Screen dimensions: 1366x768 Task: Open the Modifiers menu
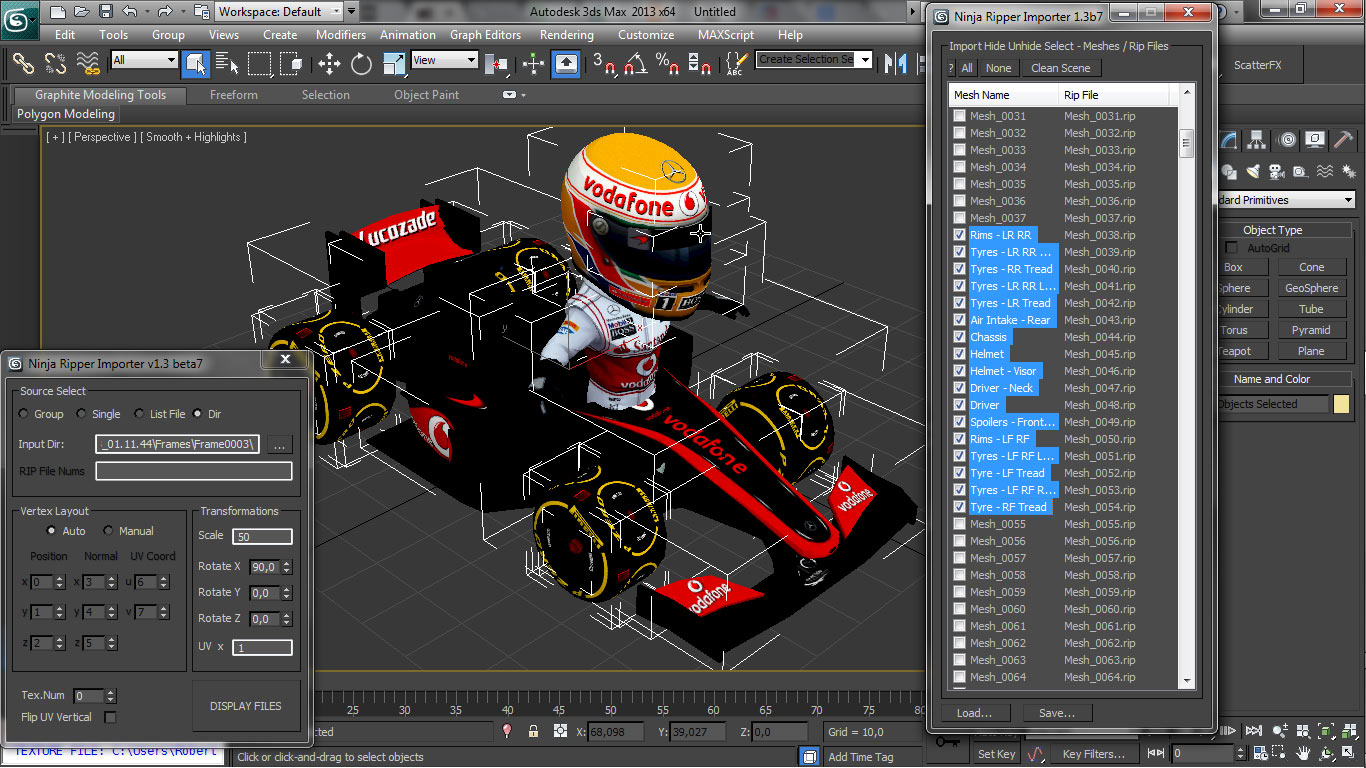pyautogui.click(x=340, y=35)
